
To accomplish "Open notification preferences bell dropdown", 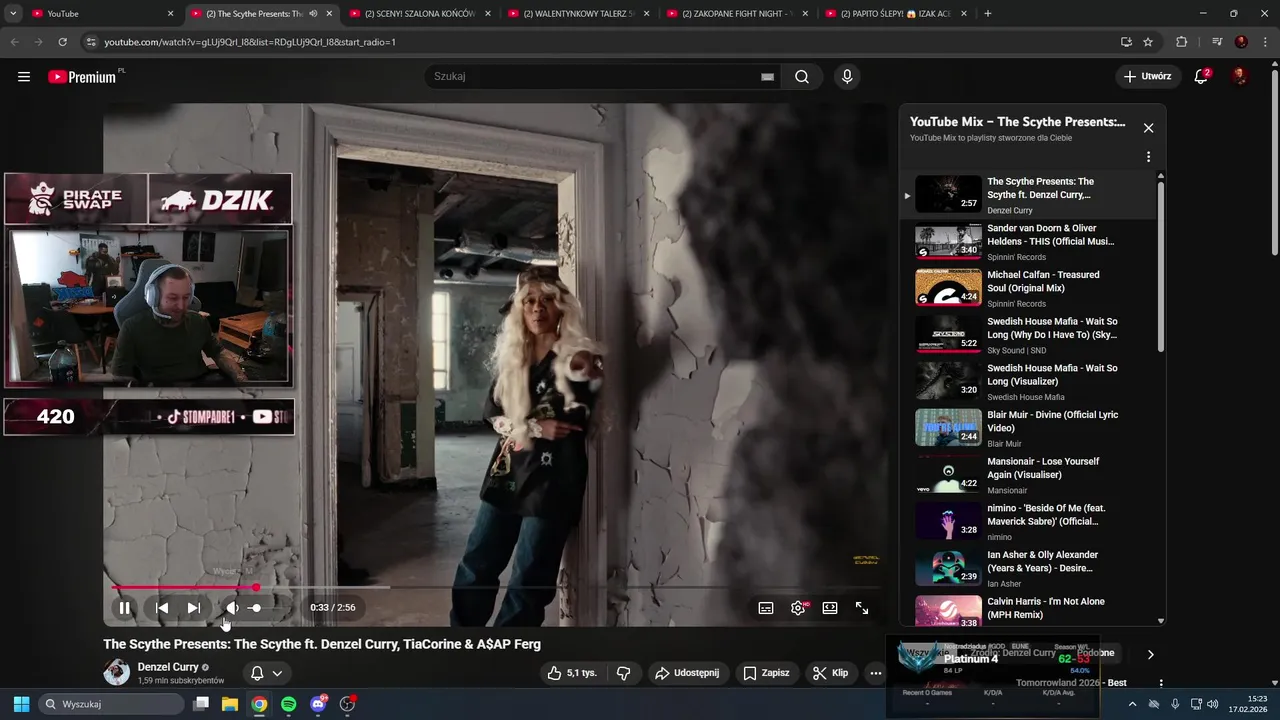I will tap(266, 673).
